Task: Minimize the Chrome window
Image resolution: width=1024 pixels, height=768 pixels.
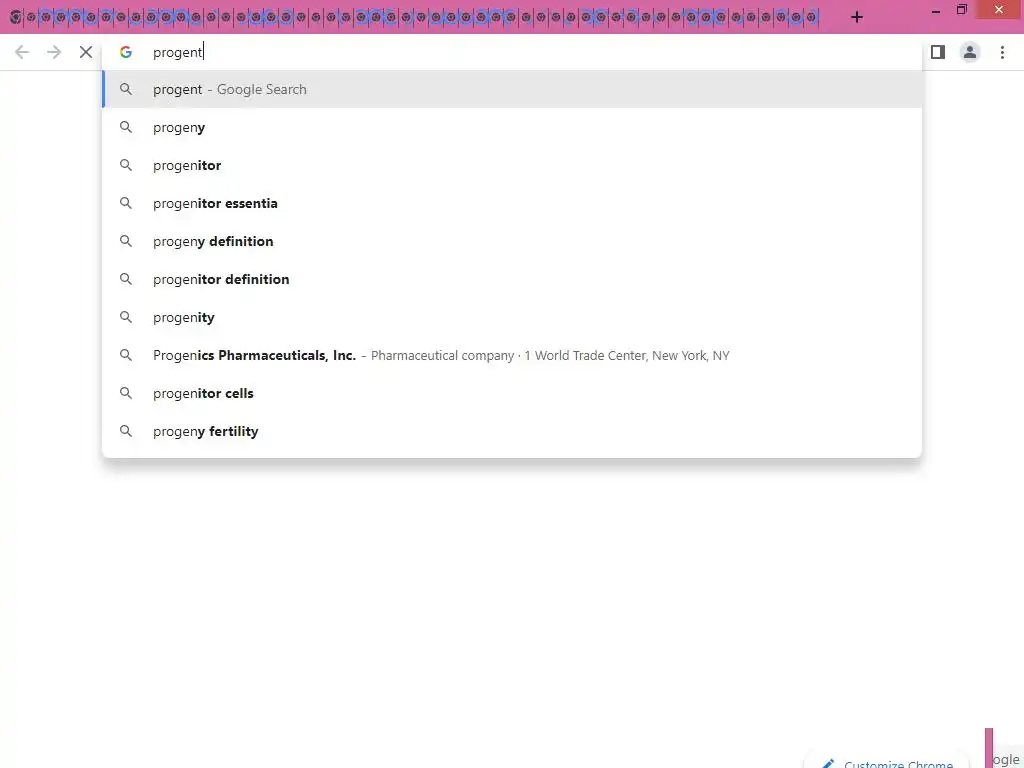Action: (936, 11)
